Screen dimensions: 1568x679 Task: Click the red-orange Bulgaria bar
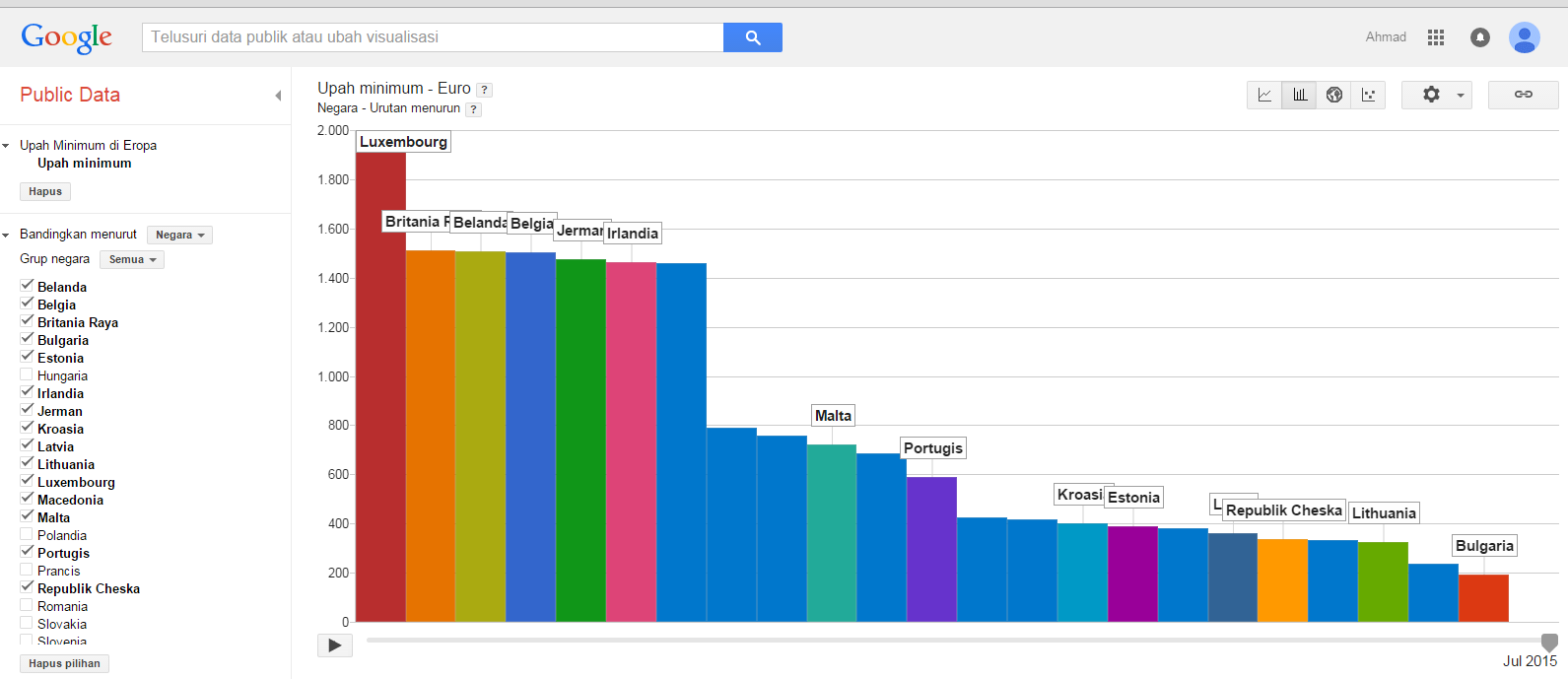point(1483,598)
